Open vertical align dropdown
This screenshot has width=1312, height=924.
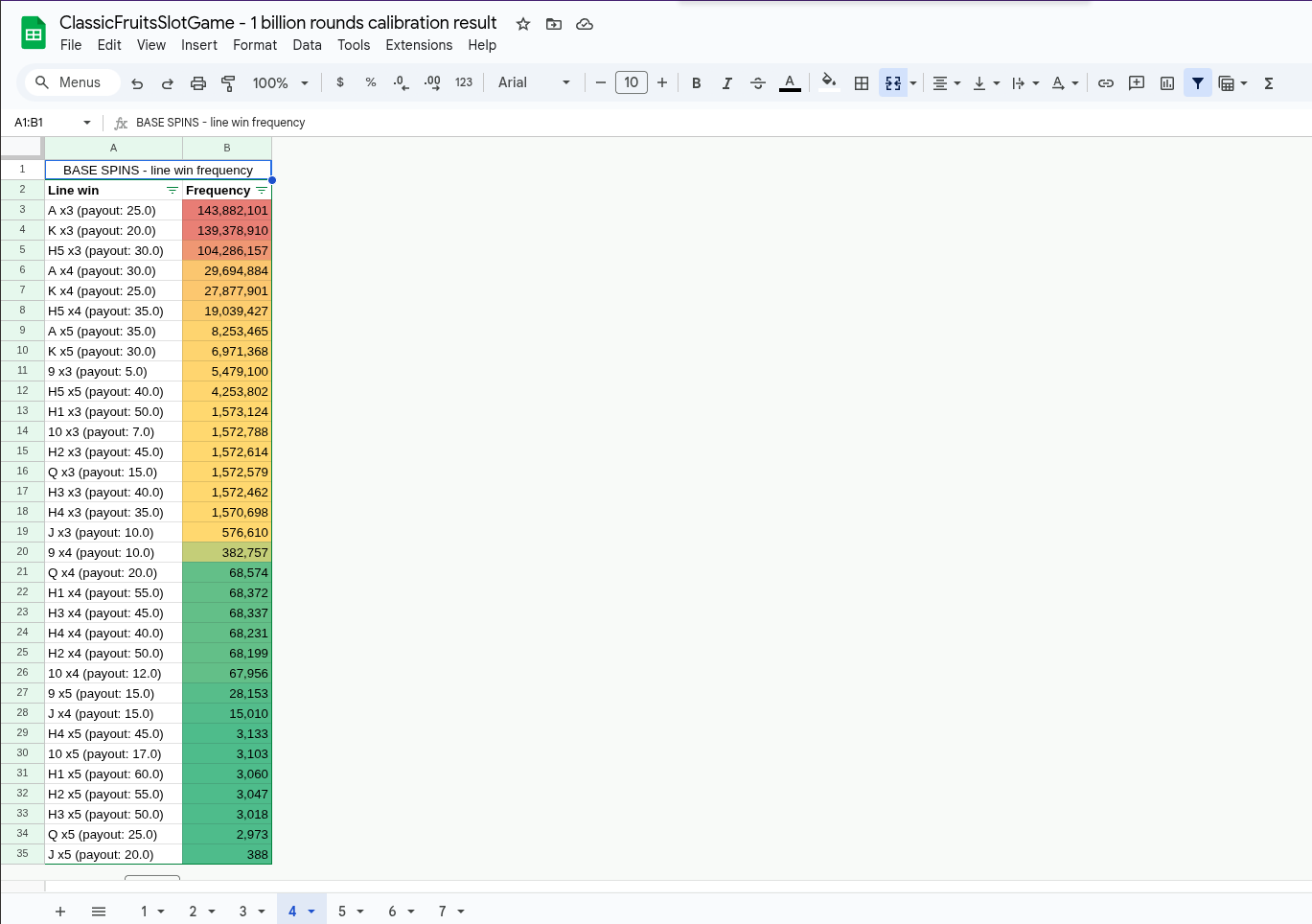coord(986,83)
